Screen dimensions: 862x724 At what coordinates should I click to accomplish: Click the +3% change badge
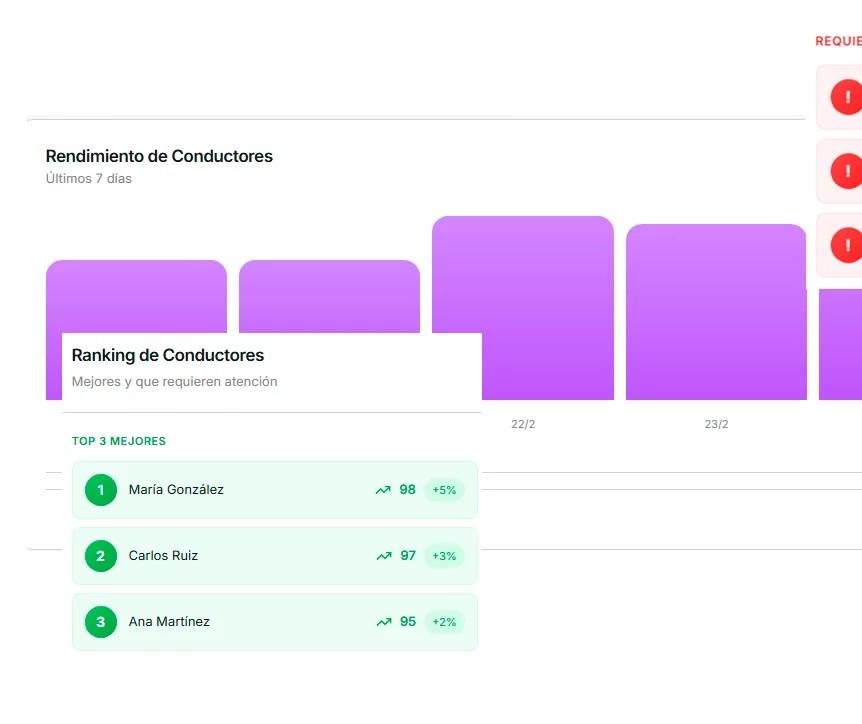(444, 556)
